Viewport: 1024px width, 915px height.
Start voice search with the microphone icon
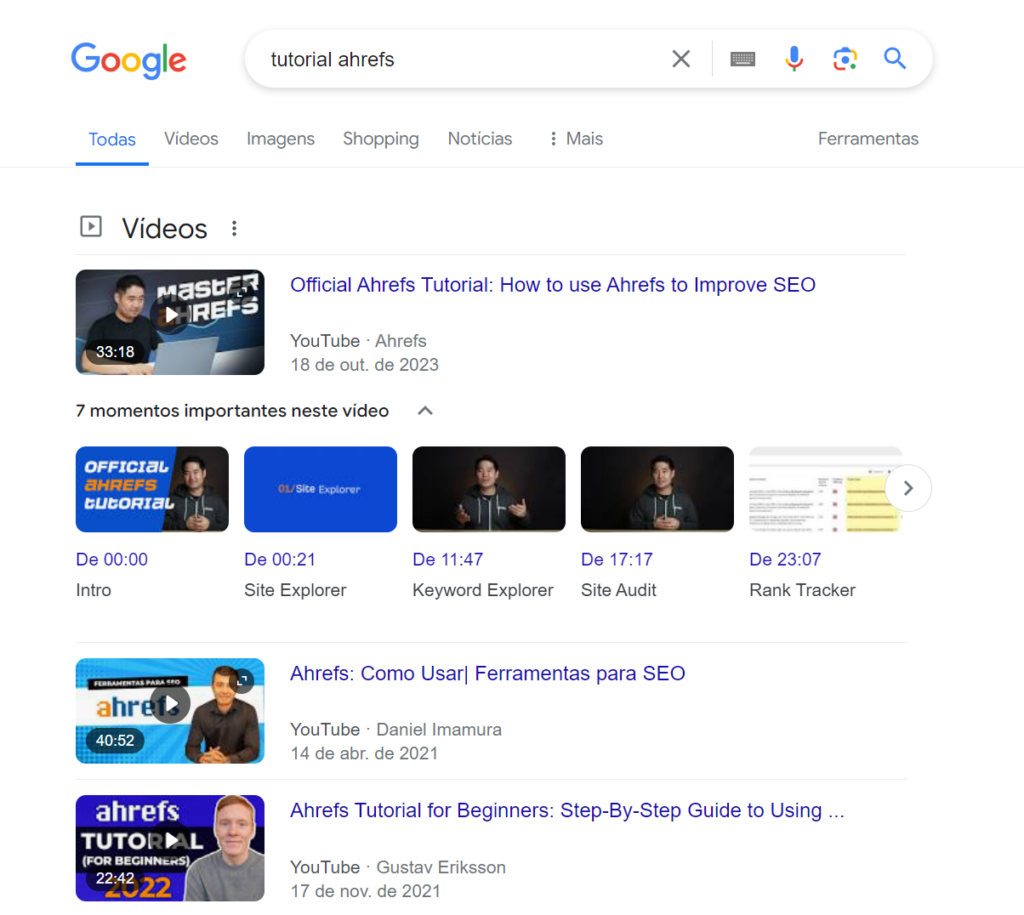click(794, 59)
